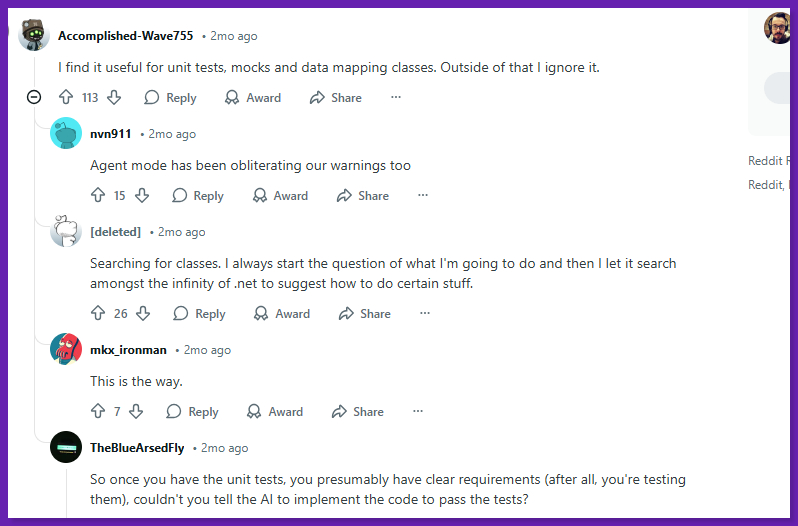
Task: Reply to mkx_ironman's comment
Action: tap(193, 412)
